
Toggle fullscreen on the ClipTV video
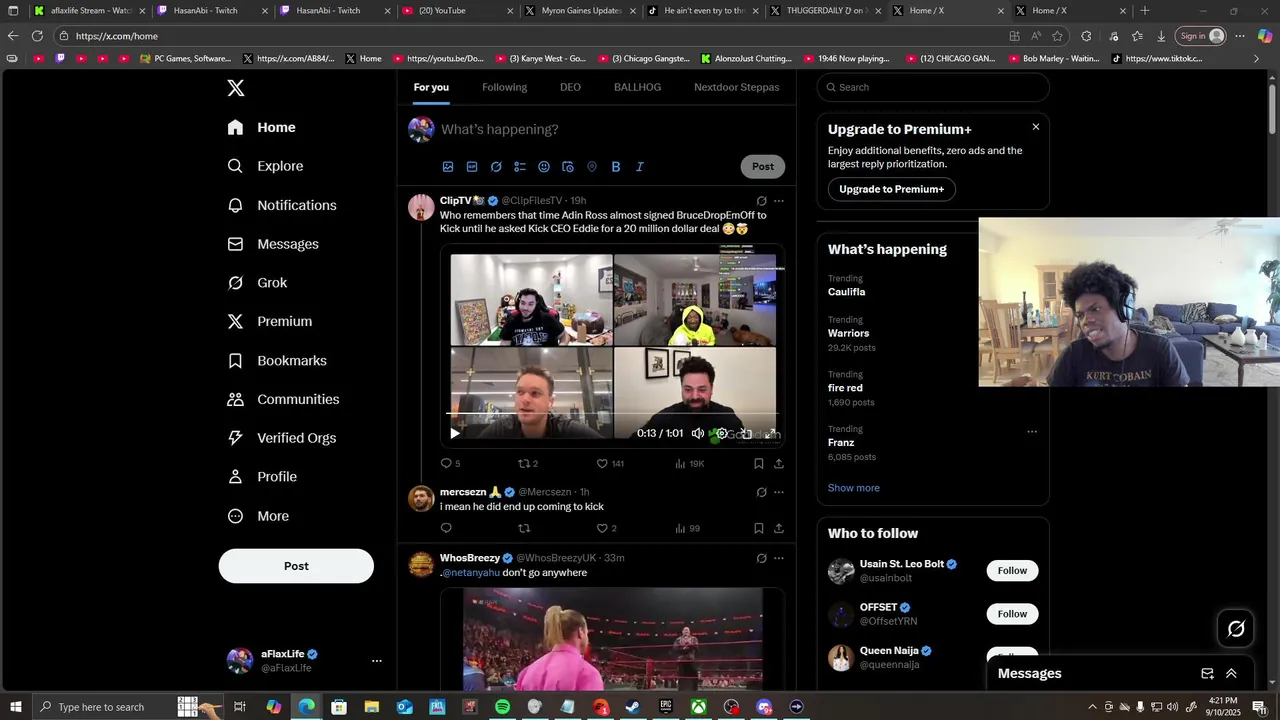pos(771,434)
